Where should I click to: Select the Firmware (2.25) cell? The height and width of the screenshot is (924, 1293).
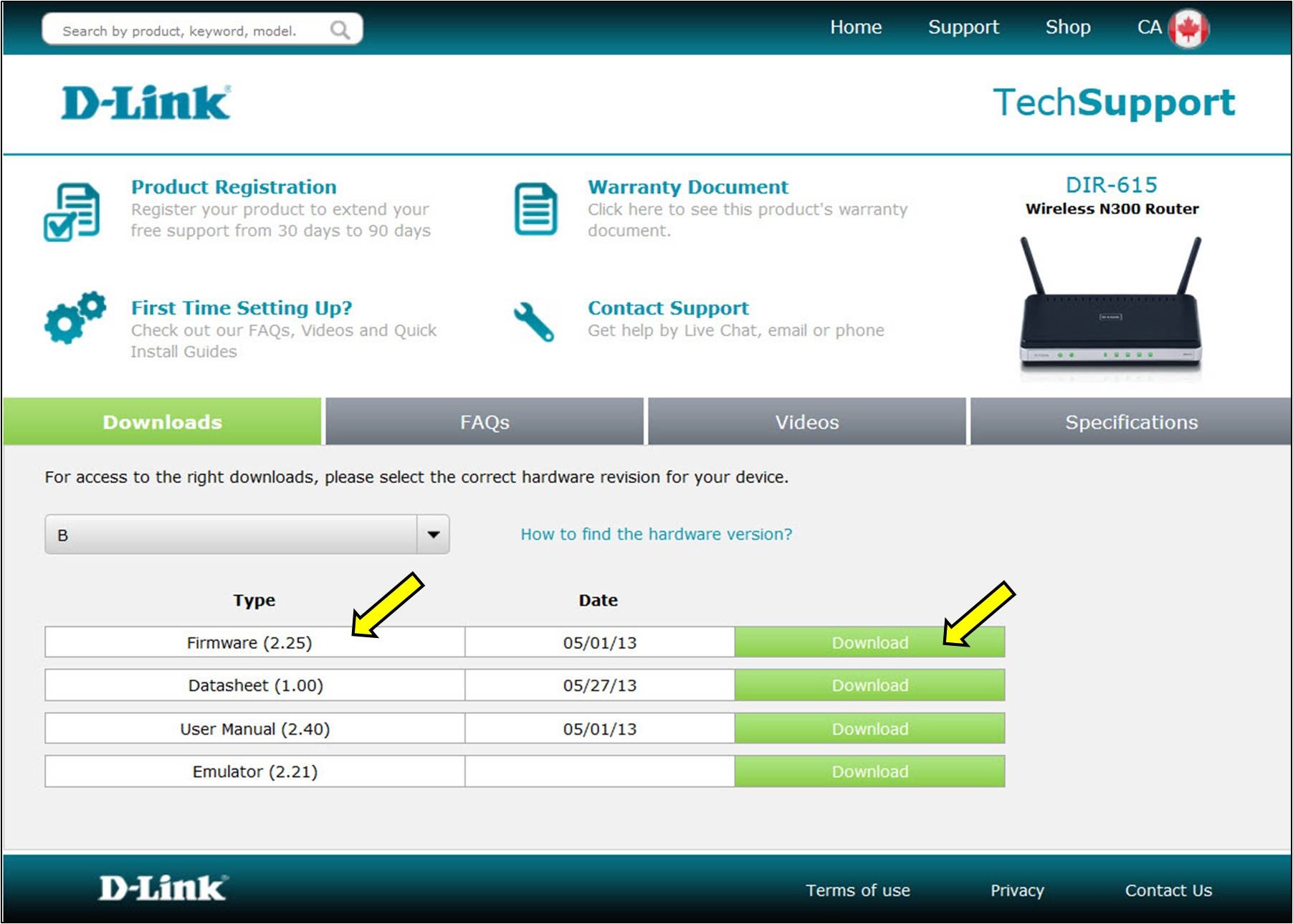(255, 642)
